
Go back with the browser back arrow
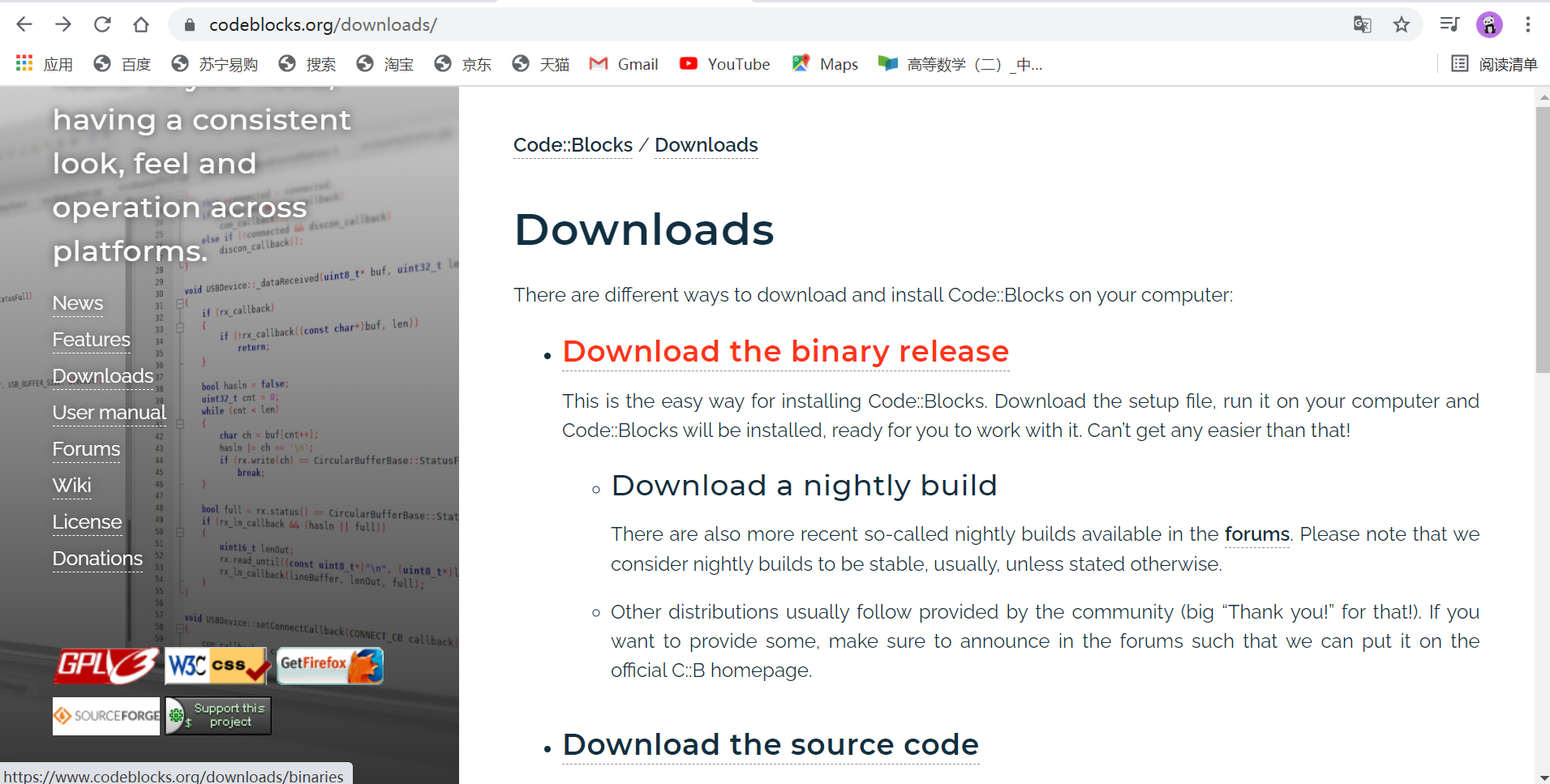pyautogui.click(x=24, y=24)
